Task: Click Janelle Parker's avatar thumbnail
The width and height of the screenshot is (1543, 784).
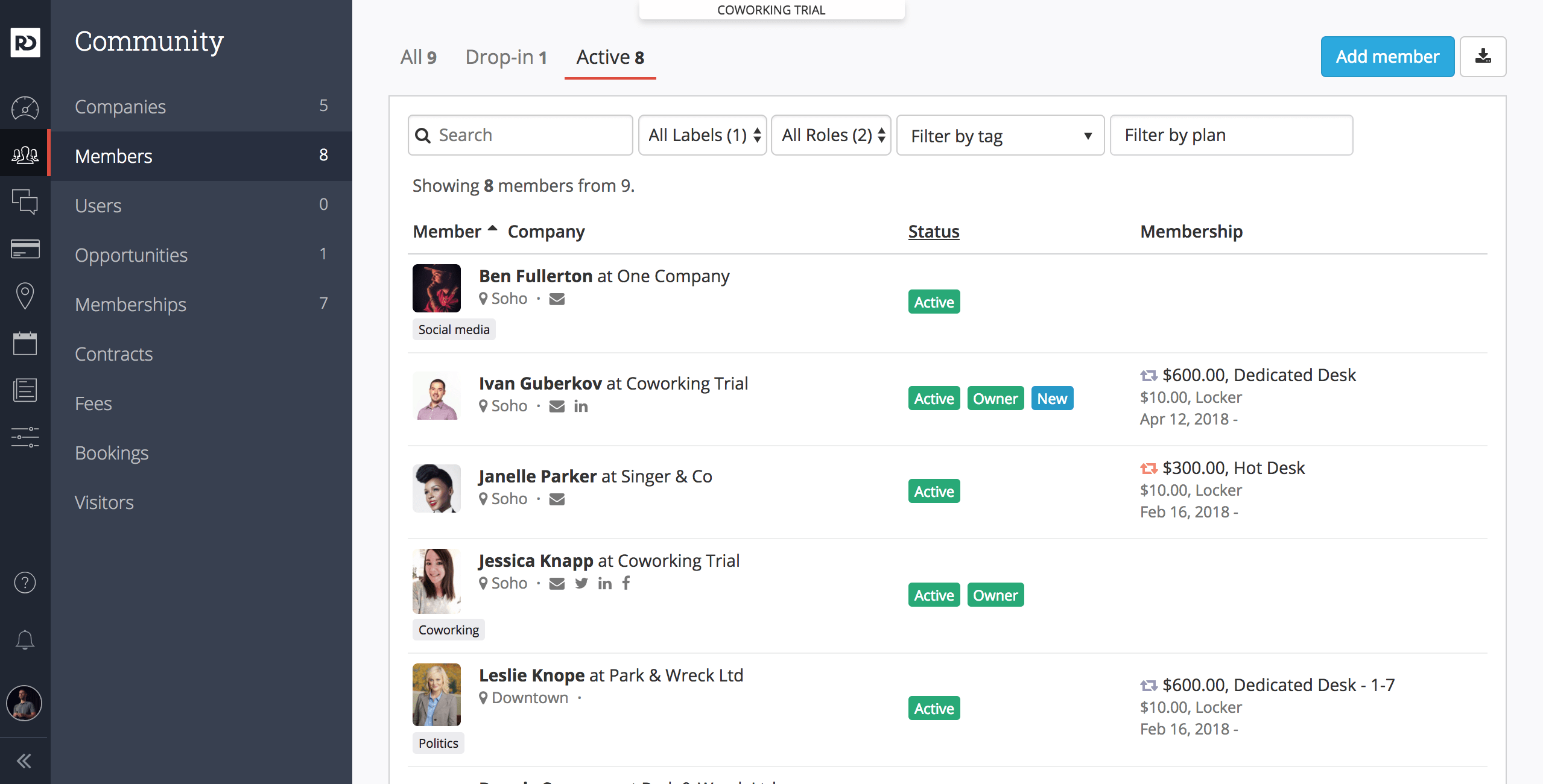Action: pyautogui.click(x=437, y=488)
